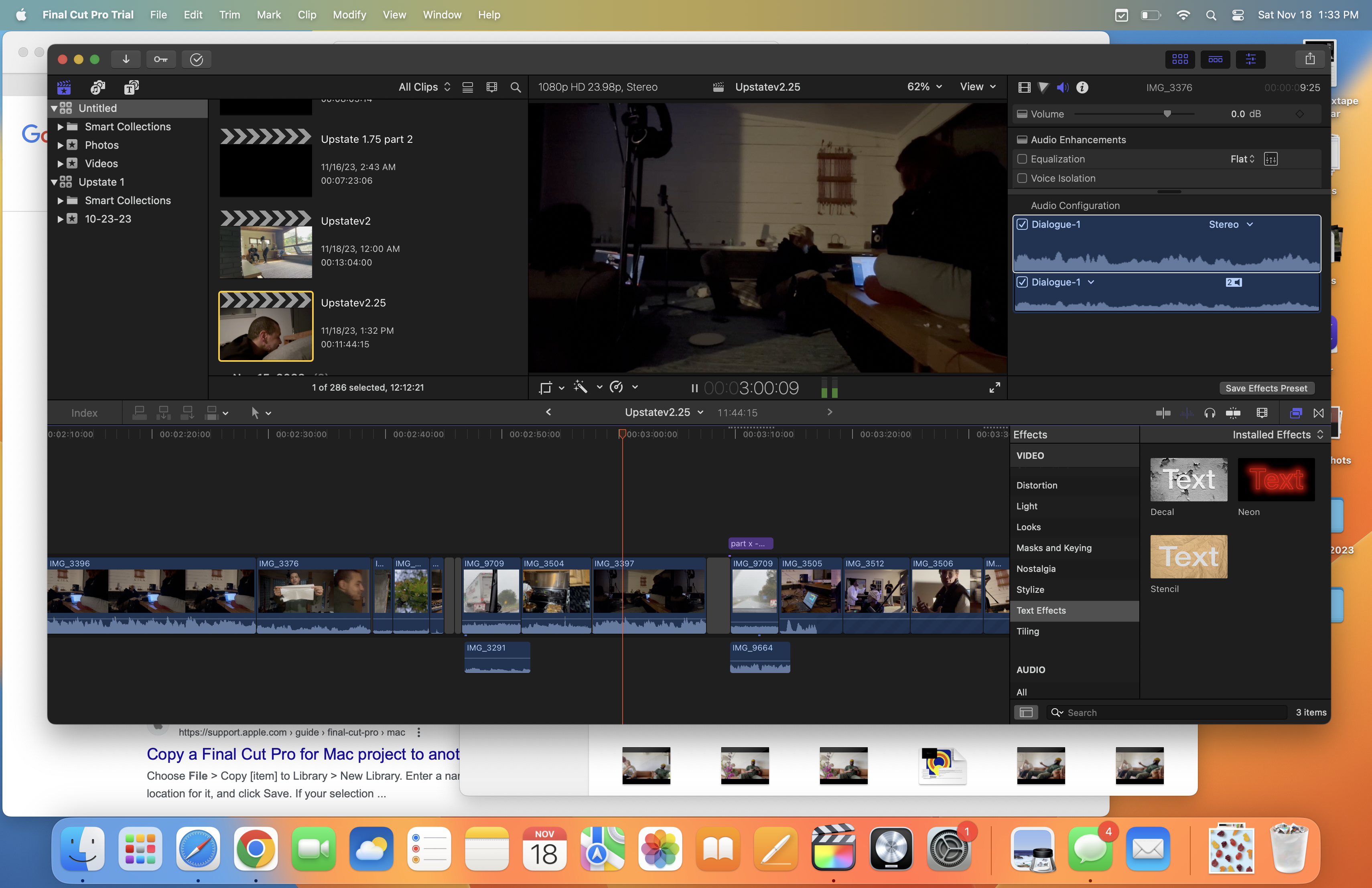Click the effects Search field
The image size is (1372, 888).
tap(1167, 713)
